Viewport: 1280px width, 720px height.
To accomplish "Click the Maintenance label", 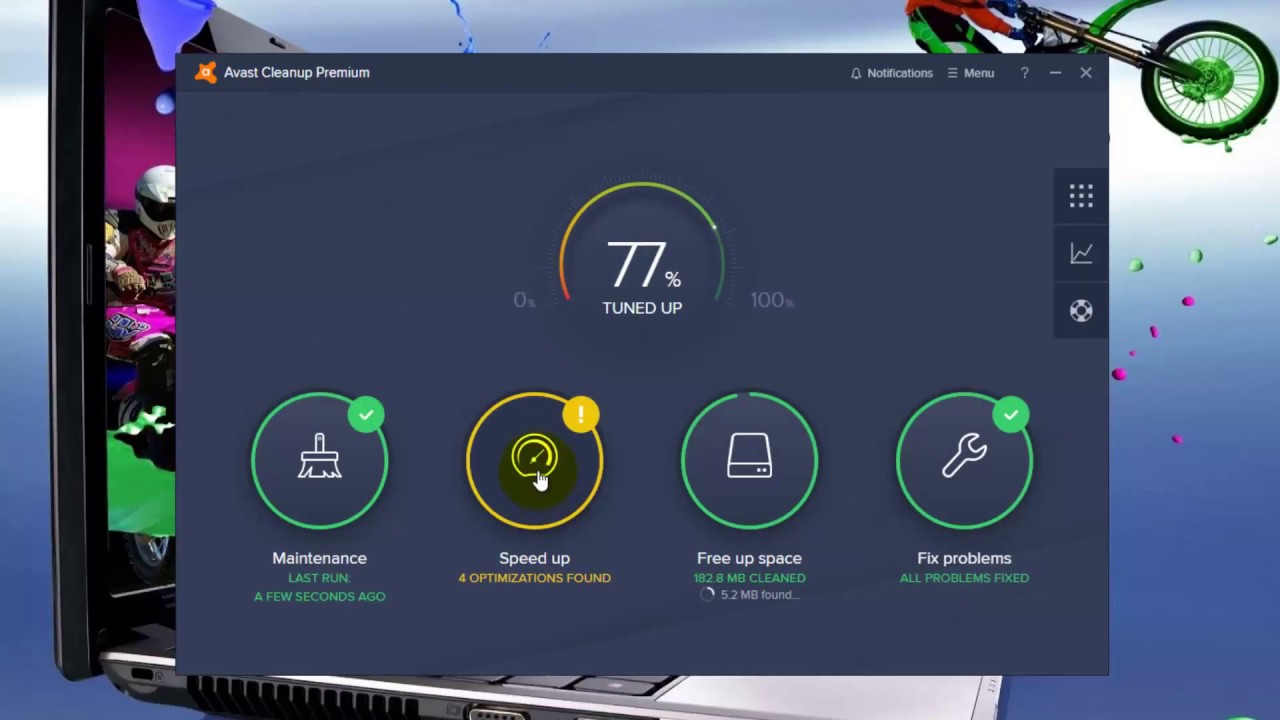I will 320,558.
